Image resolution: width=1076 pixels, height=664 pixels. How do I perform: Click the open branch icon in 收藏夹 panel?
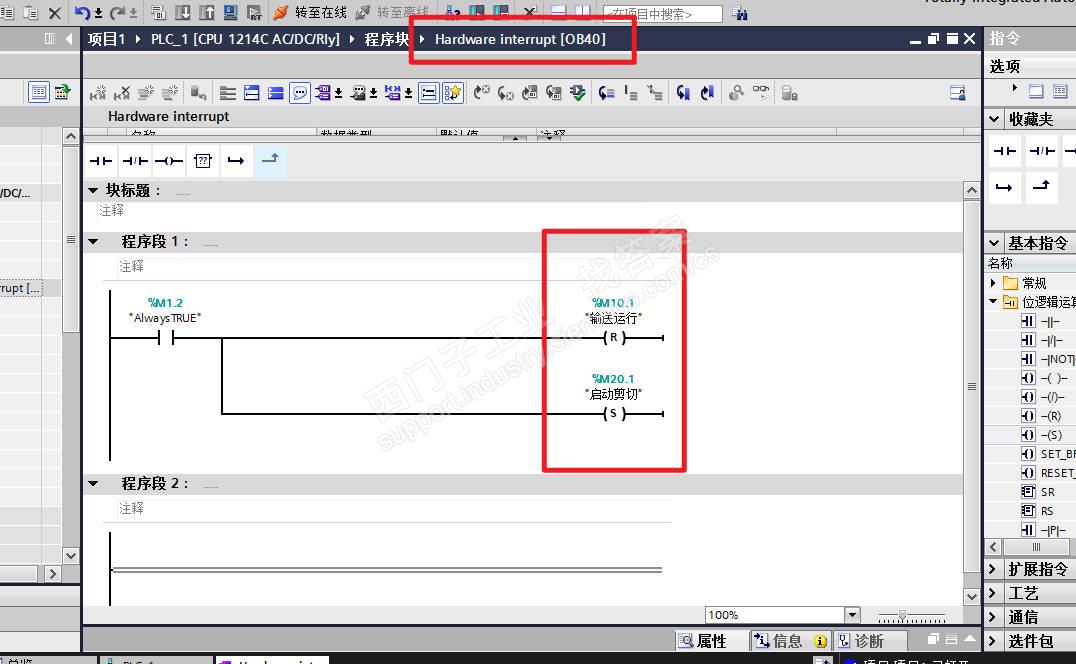[x=1004, y=187]
